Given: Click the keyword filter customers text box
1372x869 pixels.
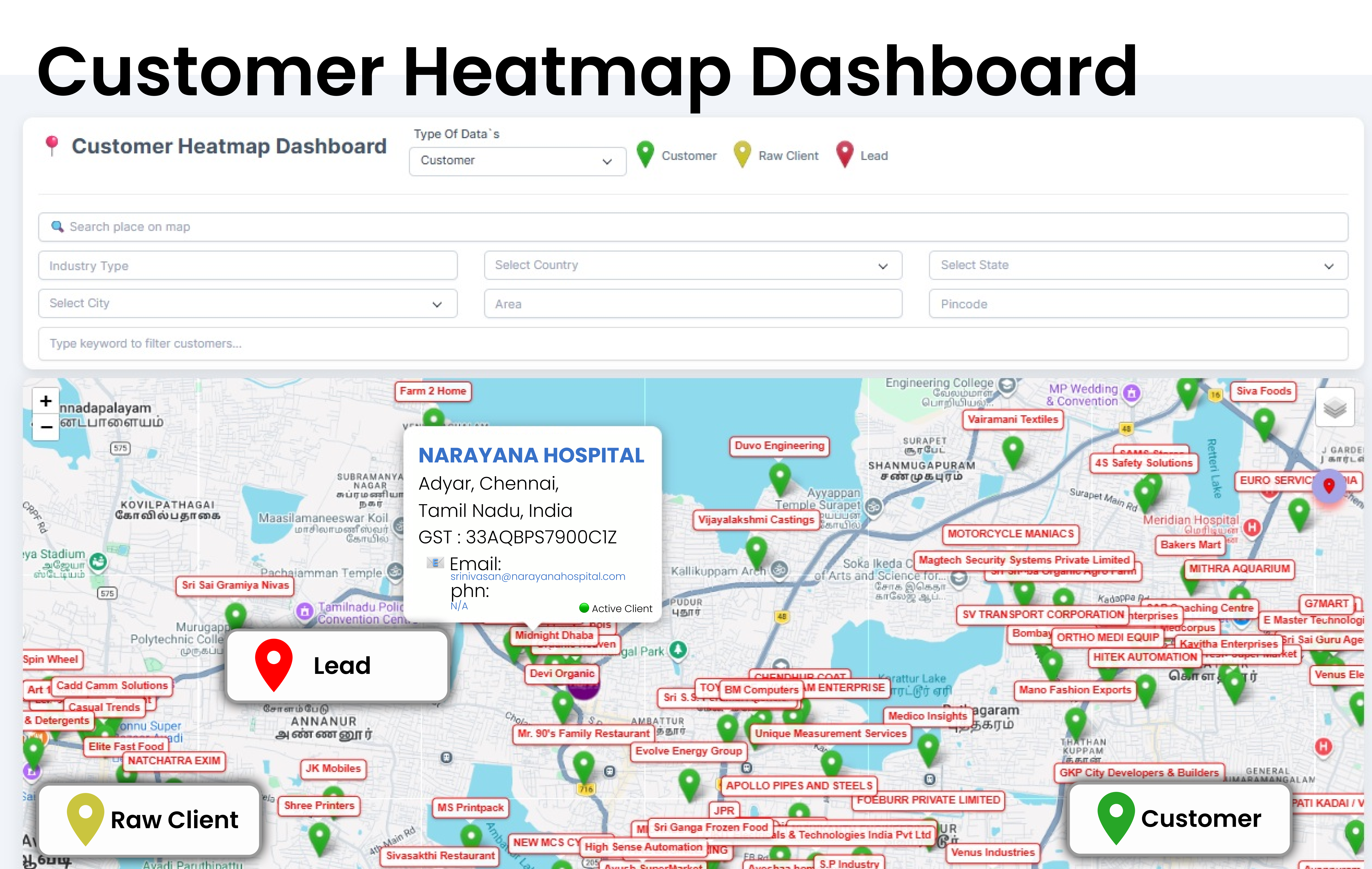Looking at the screenshot, I should [692, 343].
